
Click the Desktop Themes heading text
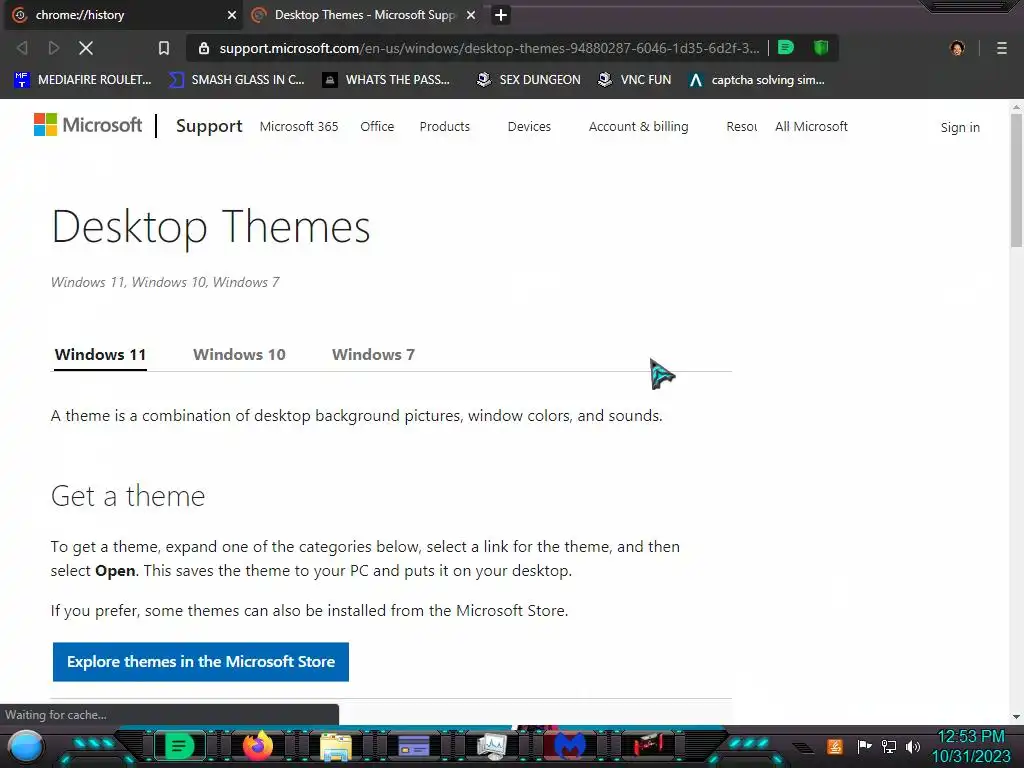[210, 227]
